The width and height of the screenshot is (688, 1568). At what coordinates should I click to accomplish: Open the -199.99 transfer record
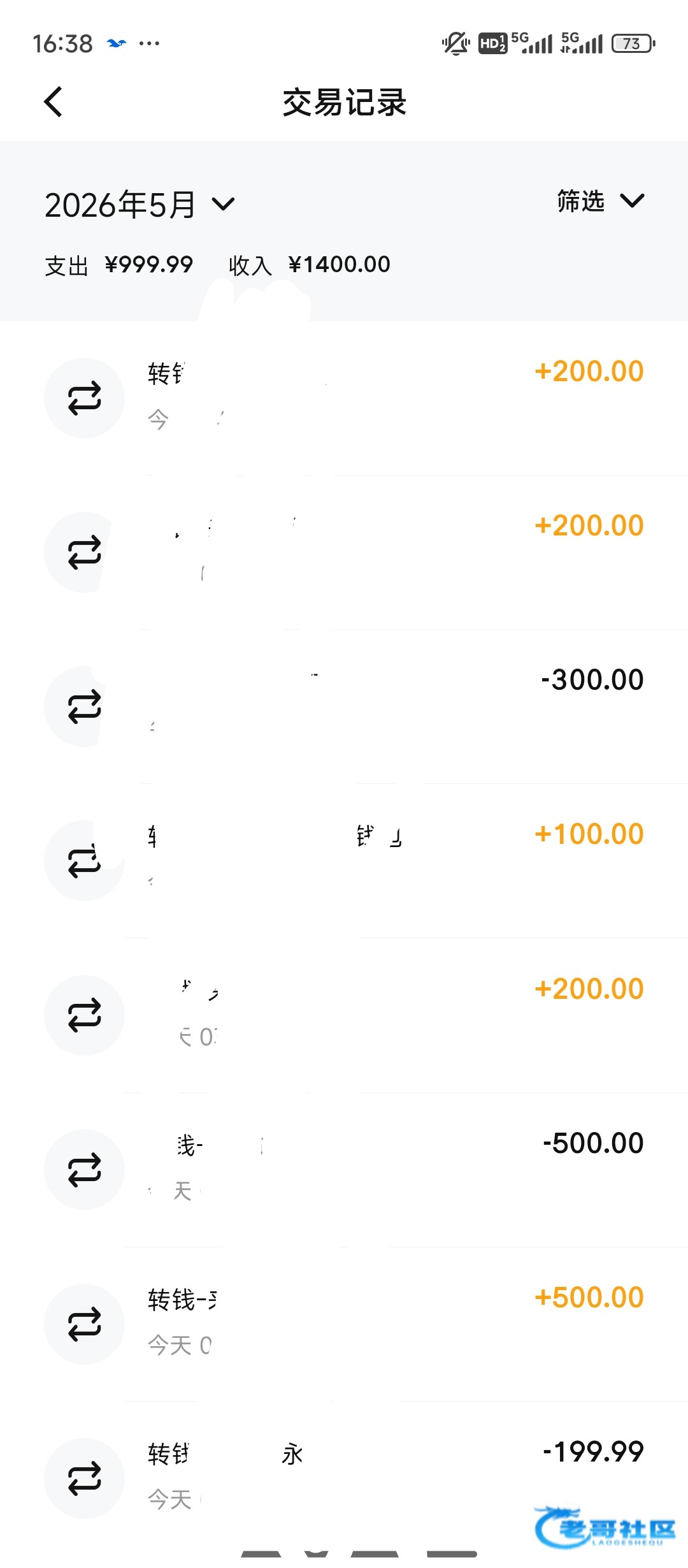point(344,1478)
